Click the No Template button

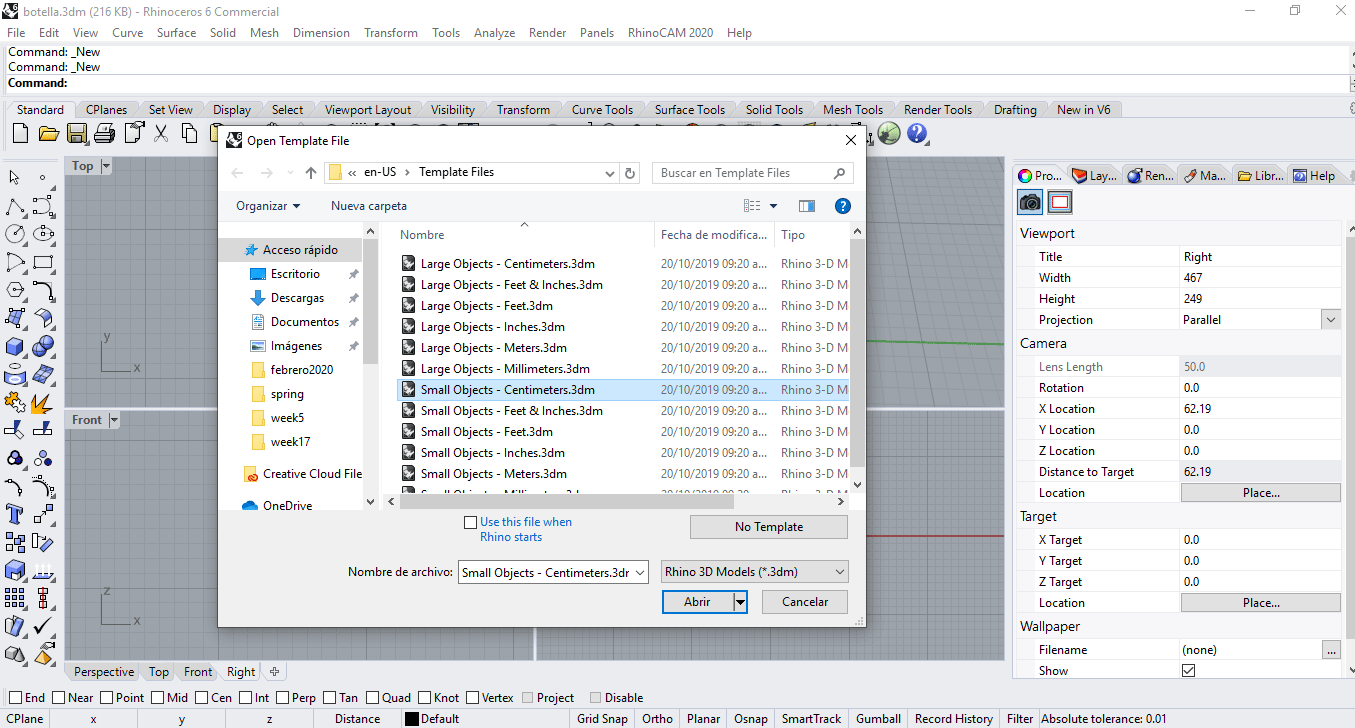[769, 527]
